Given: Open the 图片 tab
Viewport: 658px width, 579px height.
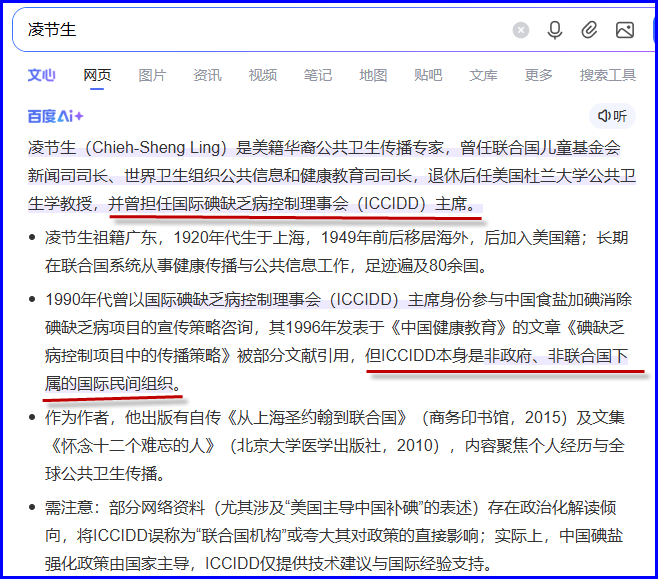Looking at the screenshot, I should pos(152,76).
